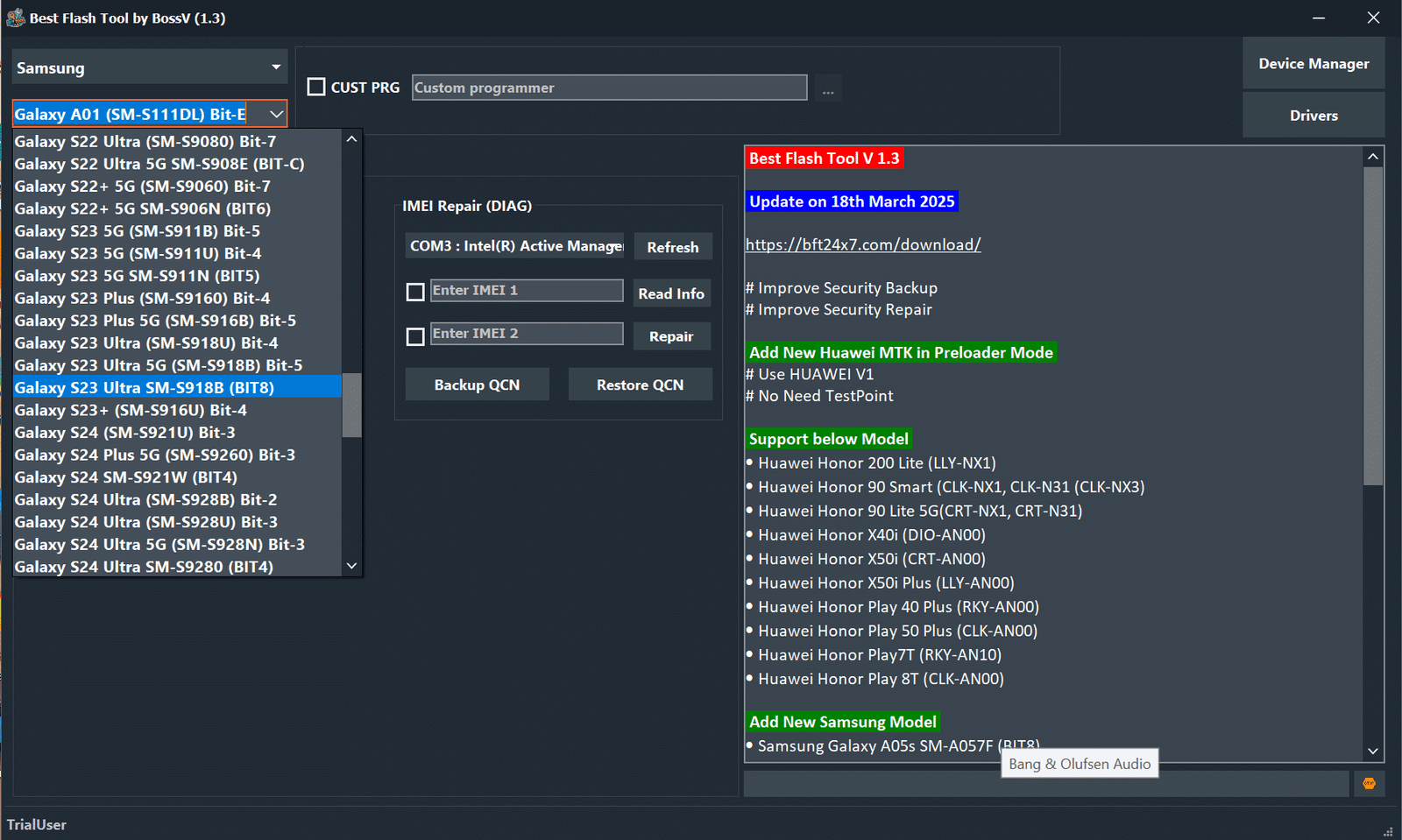The height and width of the screenshot is (840, 1402).
Task: Click the resize grip in status bar corner
Action: (x=1387, y=830)
